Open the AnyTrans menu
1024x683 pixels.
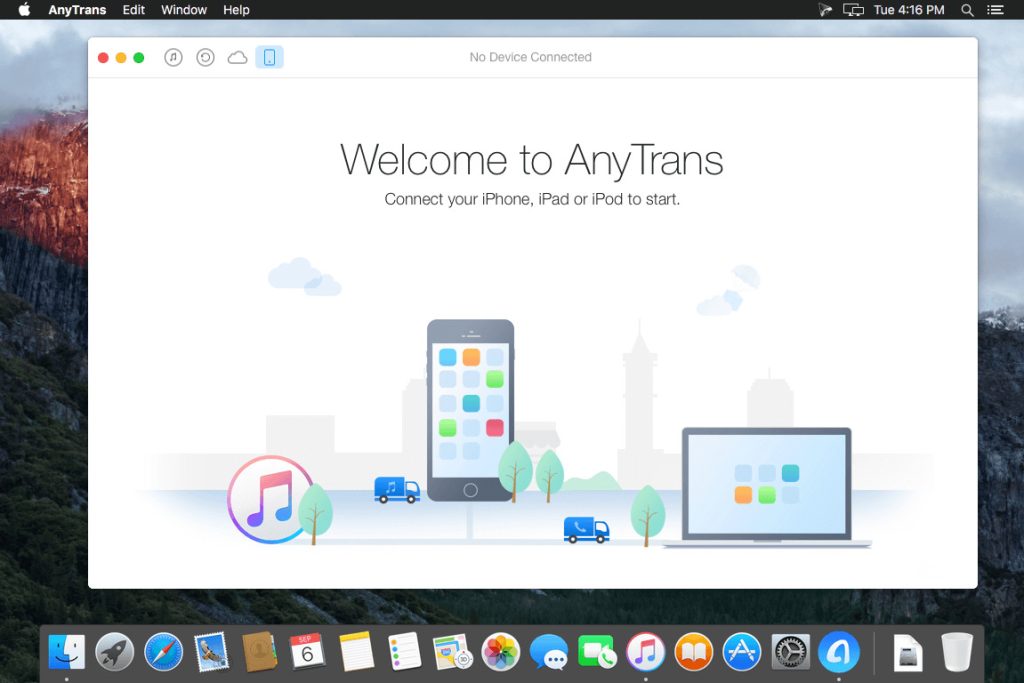pos(77,10)
